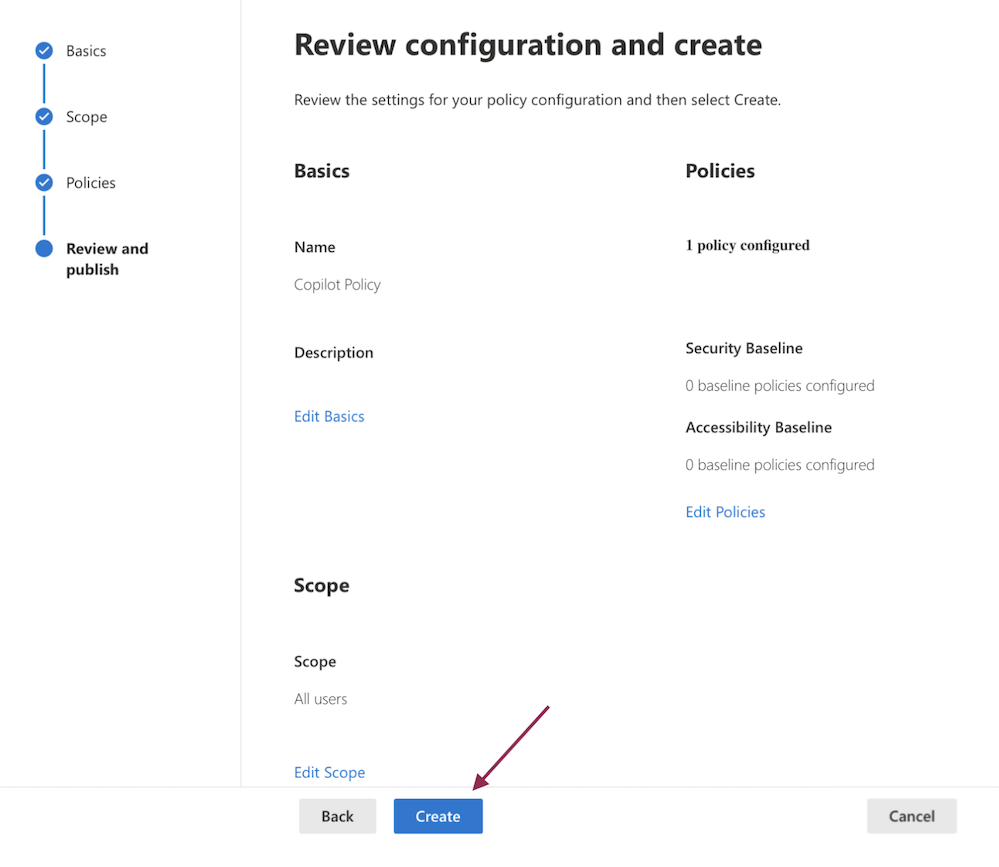Click the Accessibility Baseline label
This screenshot has height=867, width=999.
[x=759, y=427]
